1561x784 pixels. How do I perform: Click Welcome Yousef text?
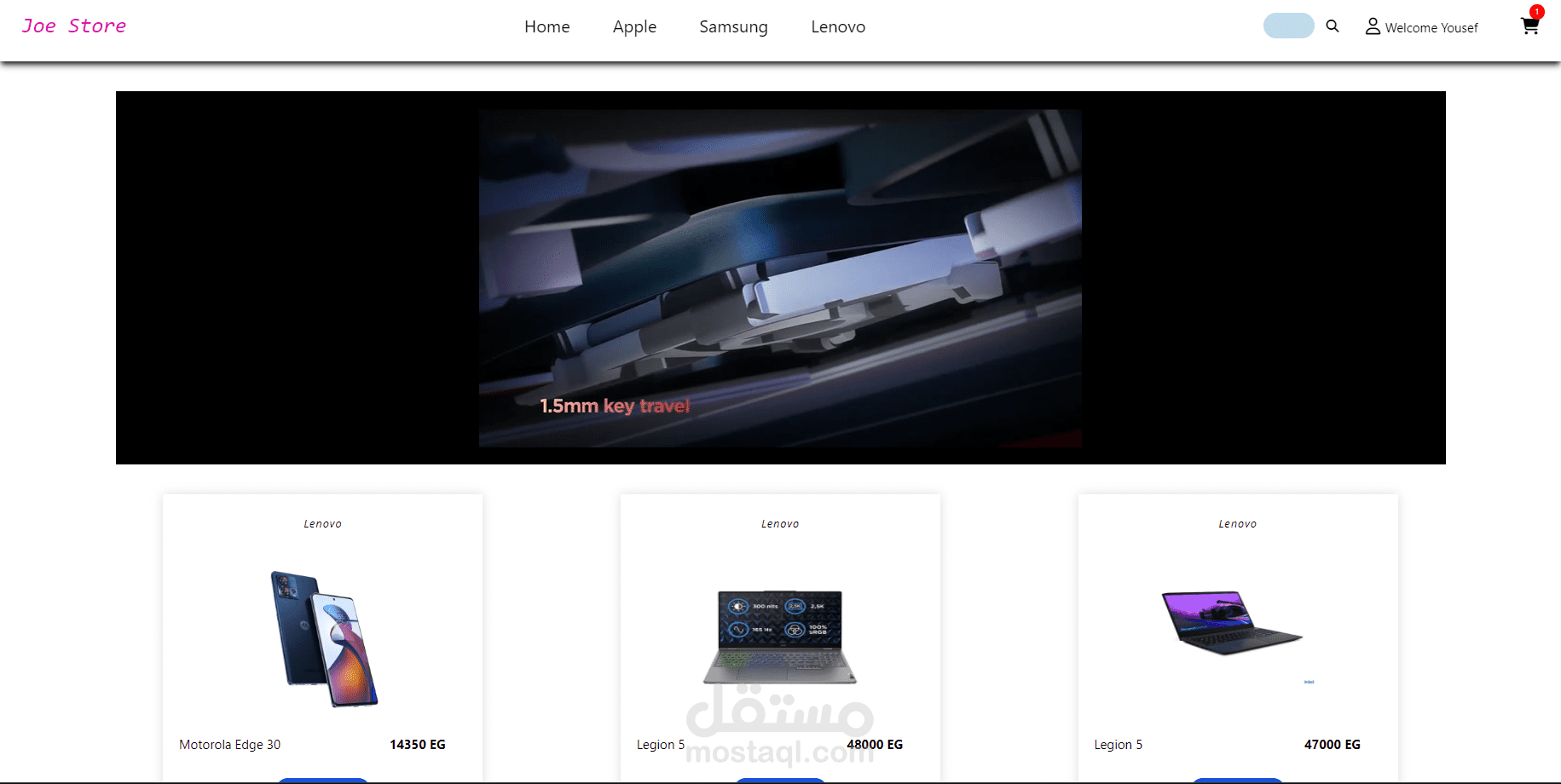pyautogui.click(x=1431, y=28)
